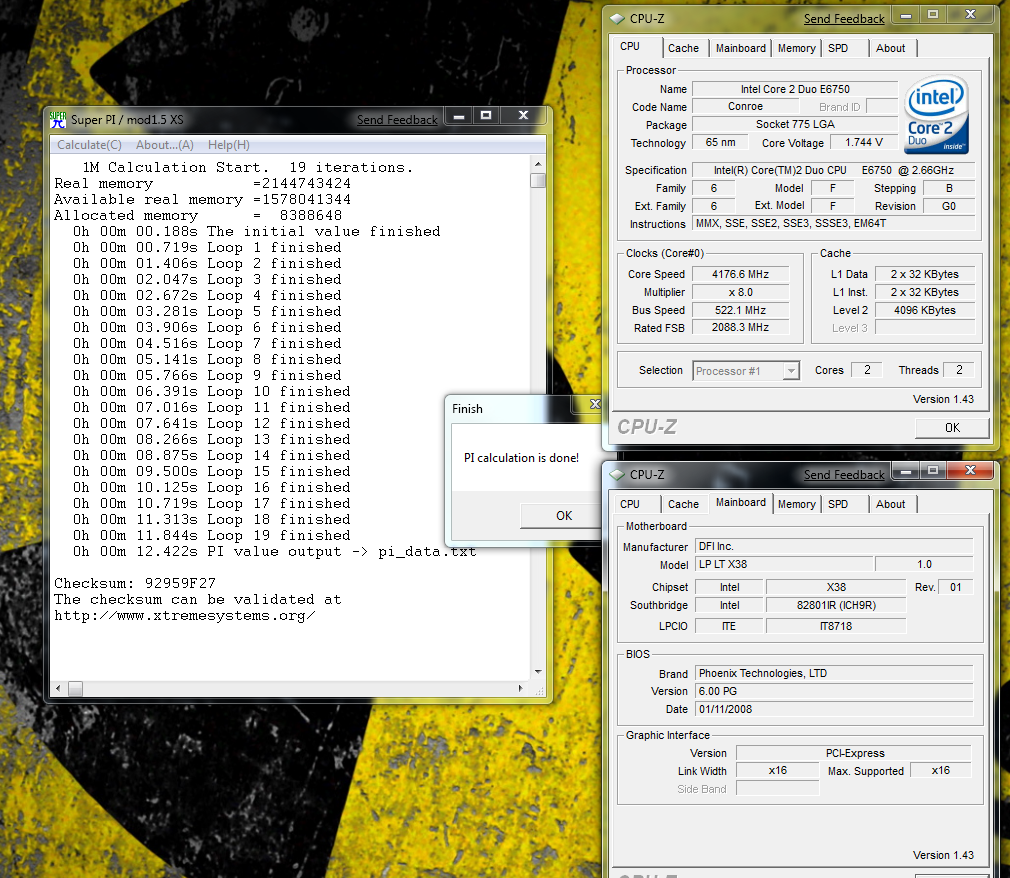Viewport: 1010px width, 878px height.
Task: Click the Checksum line 92959F27 in Super PI
Action: click(x=135, y=584)
